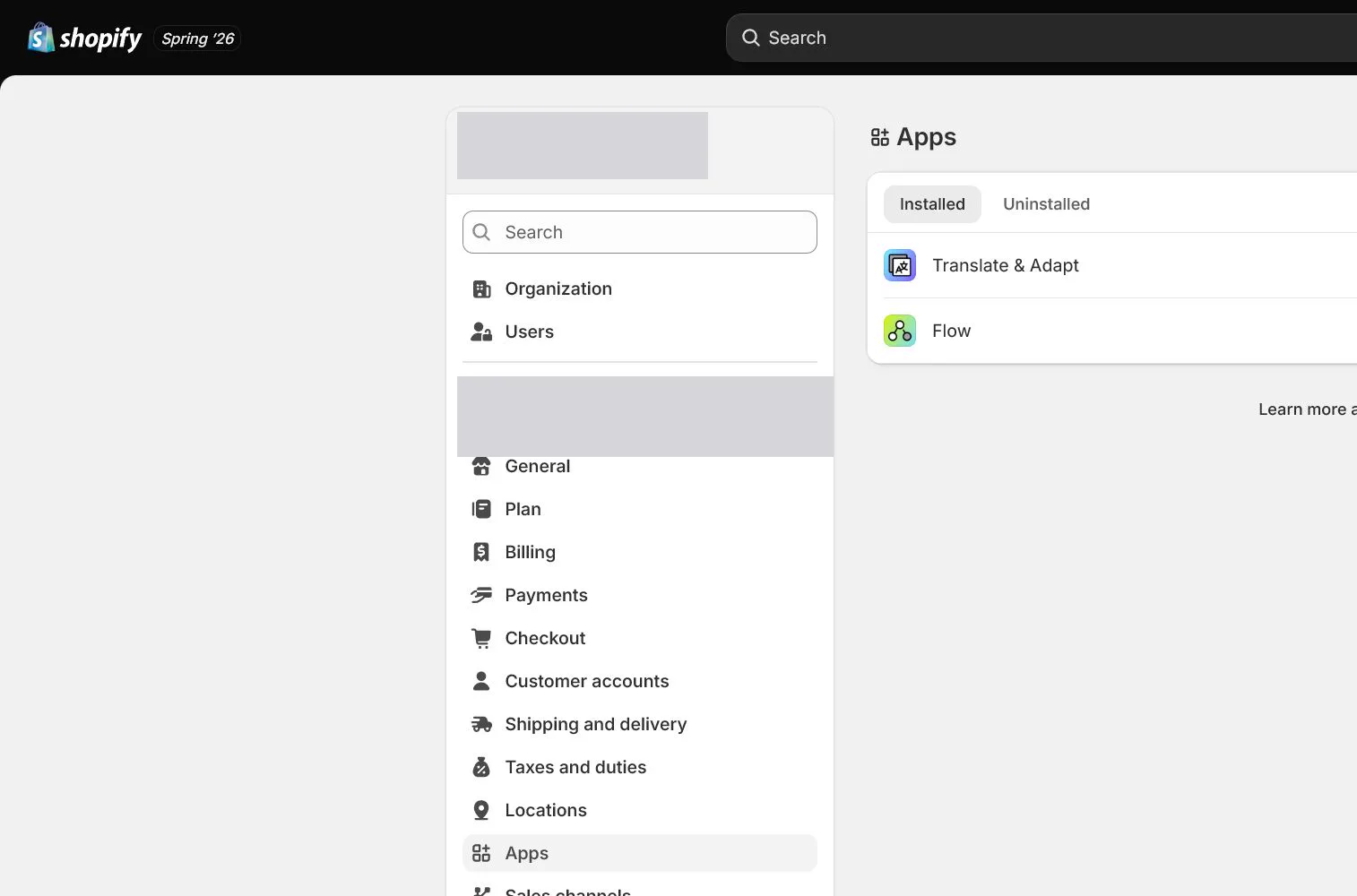The height and width of the screenshot is (896, 1357).
Task: Switch to the Installed tab
Action: coord(932,204)
